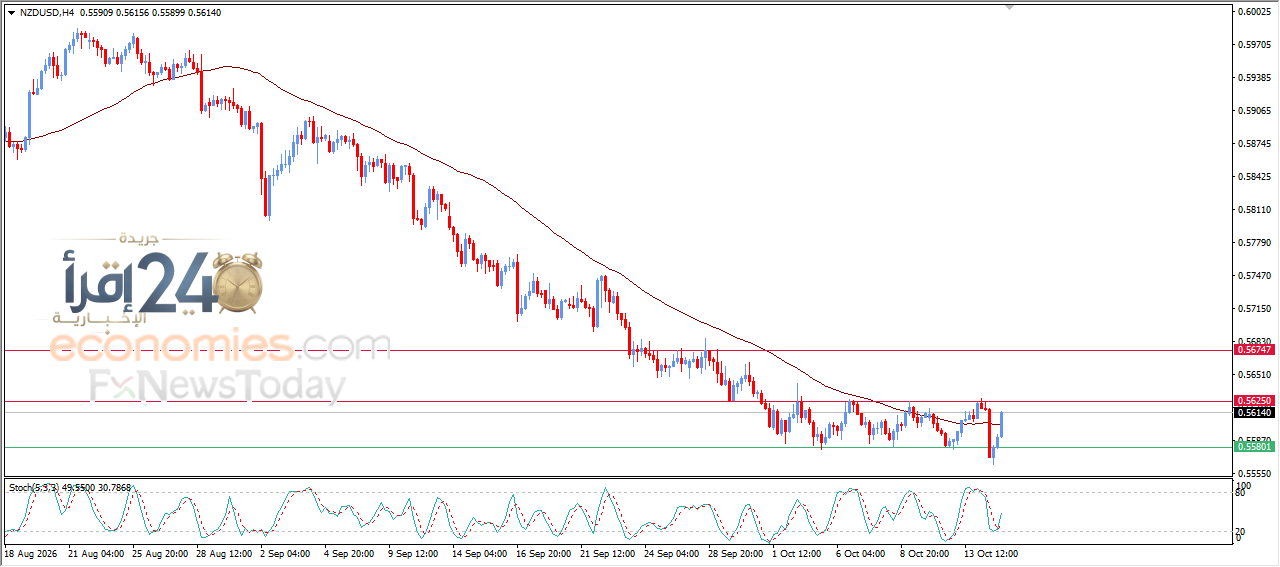Click the 0.60025 price axis value
The height and width of the screenshot is (567, 1280).
[1256, 12]
